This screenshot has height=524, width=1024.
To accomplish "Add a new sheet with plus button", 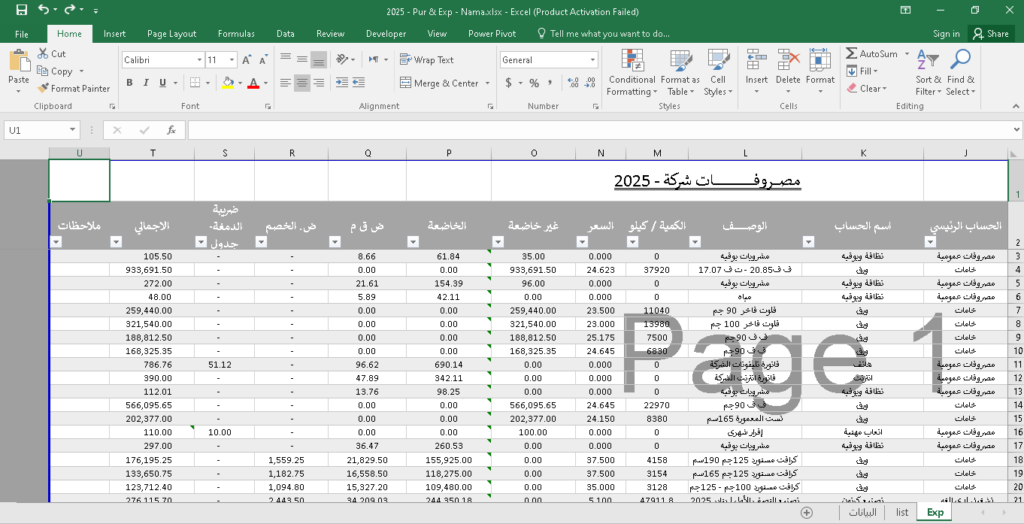I will (x=807, y=513).
